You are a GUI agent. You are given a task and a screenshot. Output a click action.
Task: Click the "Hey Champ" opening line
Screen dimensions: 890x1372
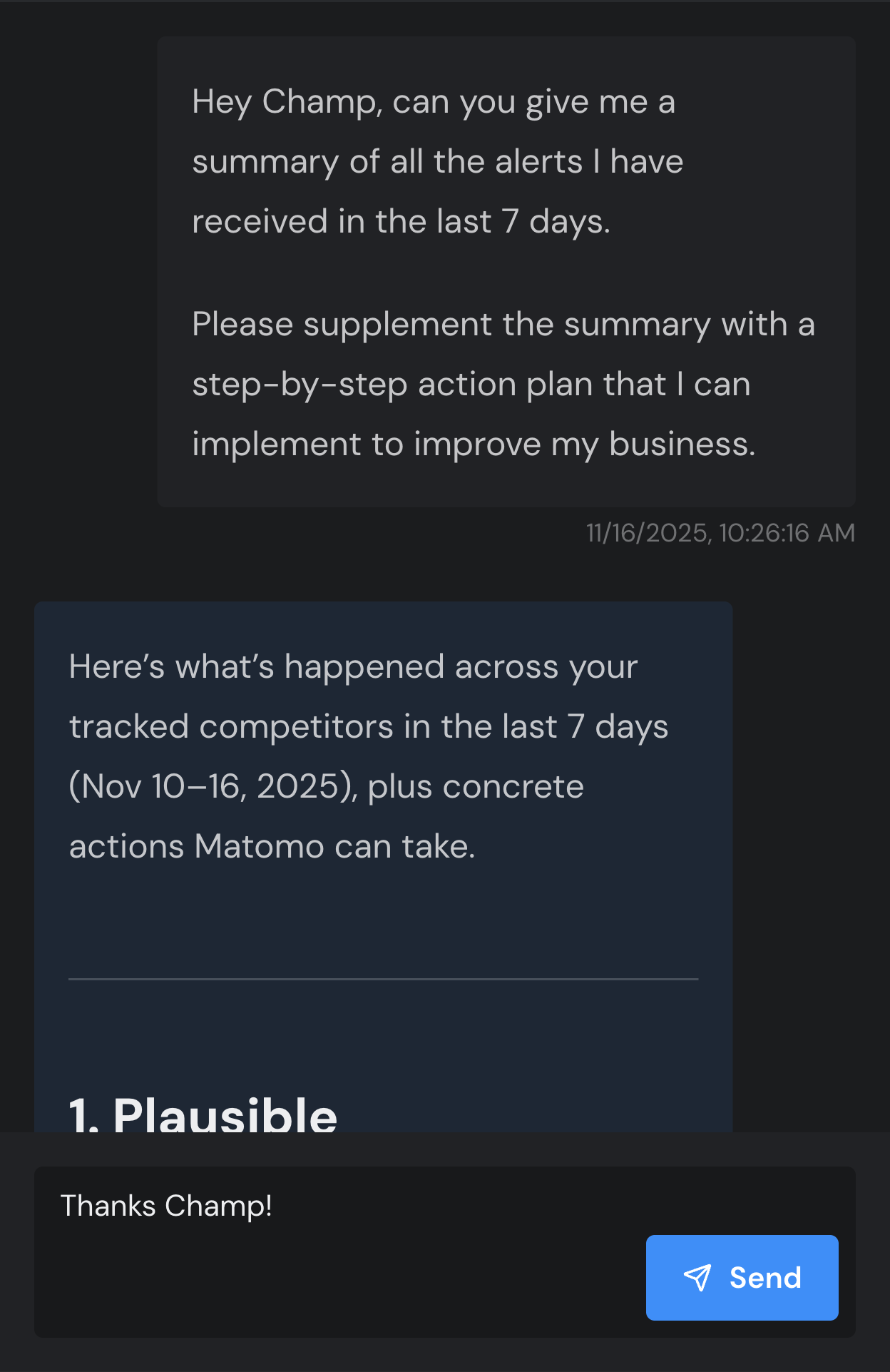point(433,101)
